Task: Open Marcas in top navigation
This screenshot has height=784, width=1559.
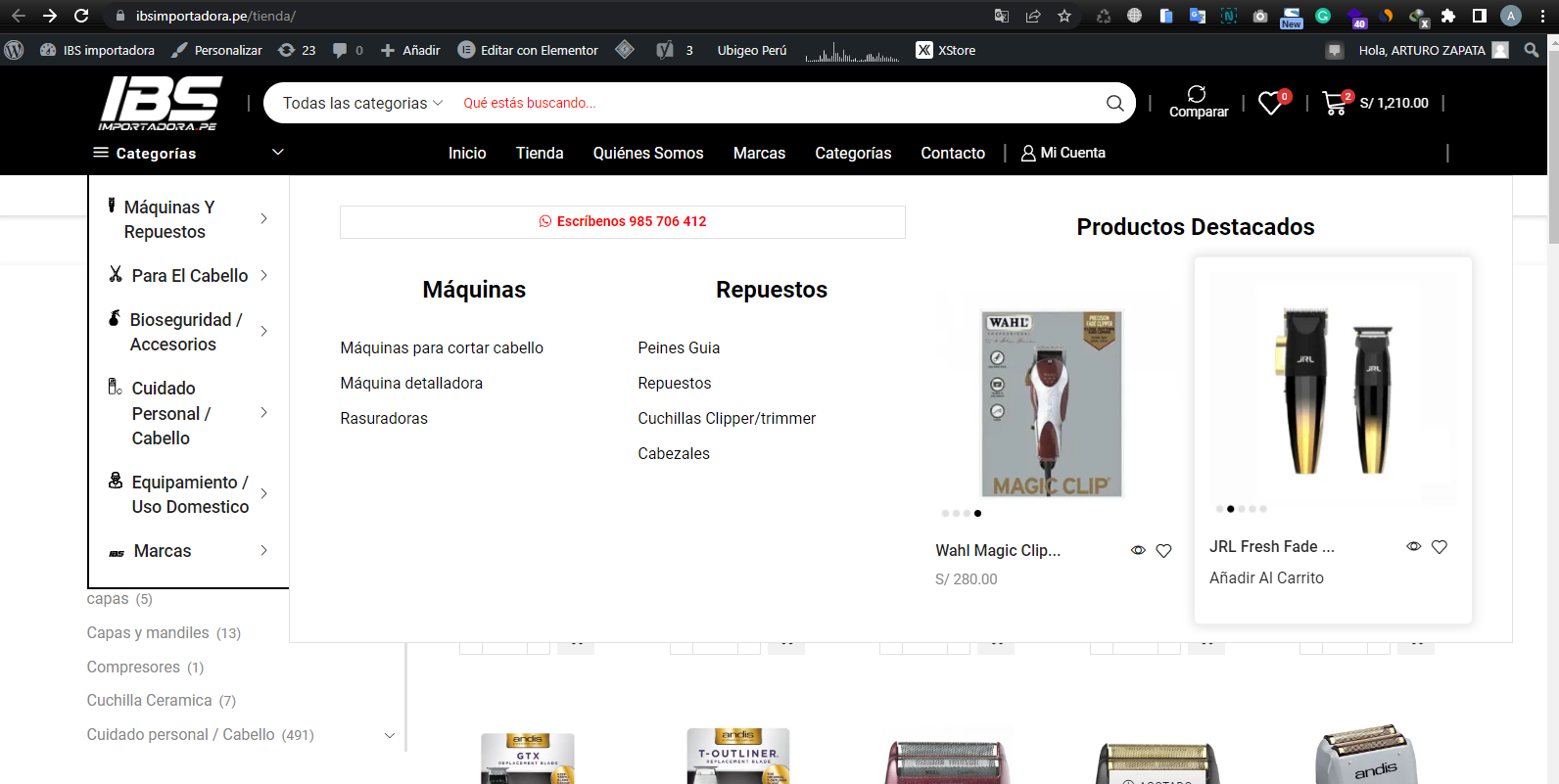Action: [x=759, y=153]
